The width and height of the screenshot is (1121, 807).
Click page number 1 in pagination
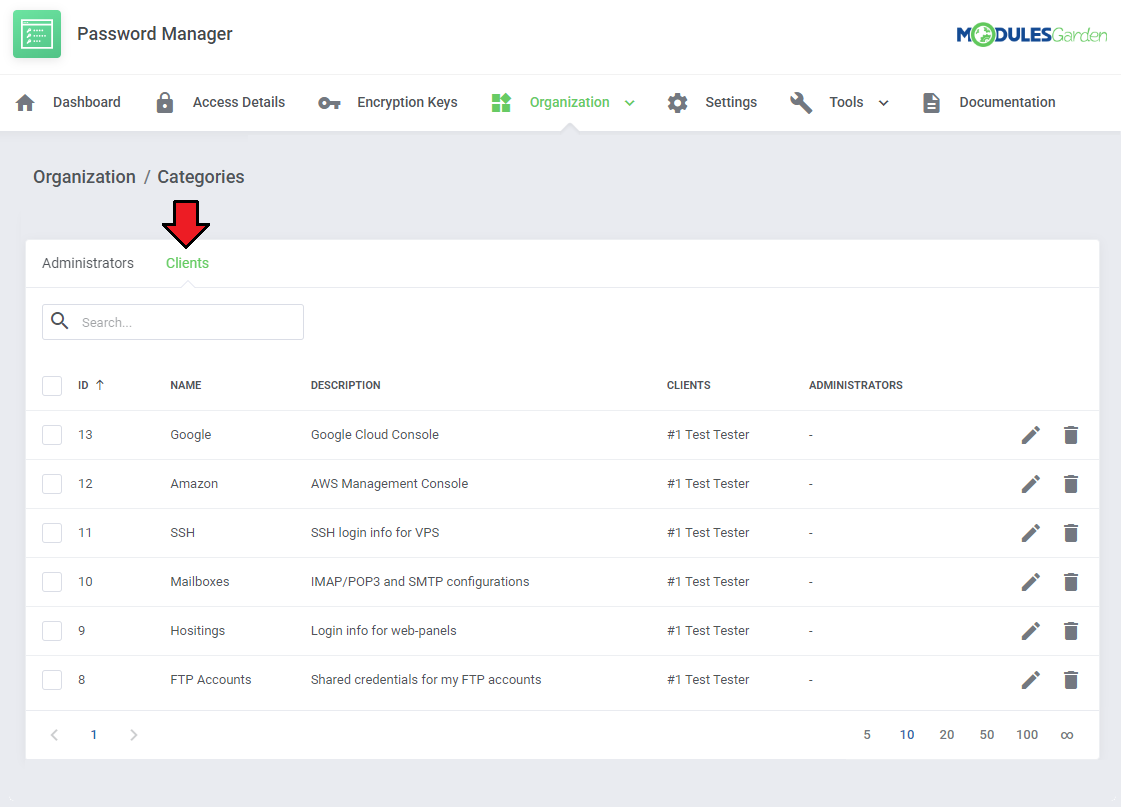coord(94,735)
